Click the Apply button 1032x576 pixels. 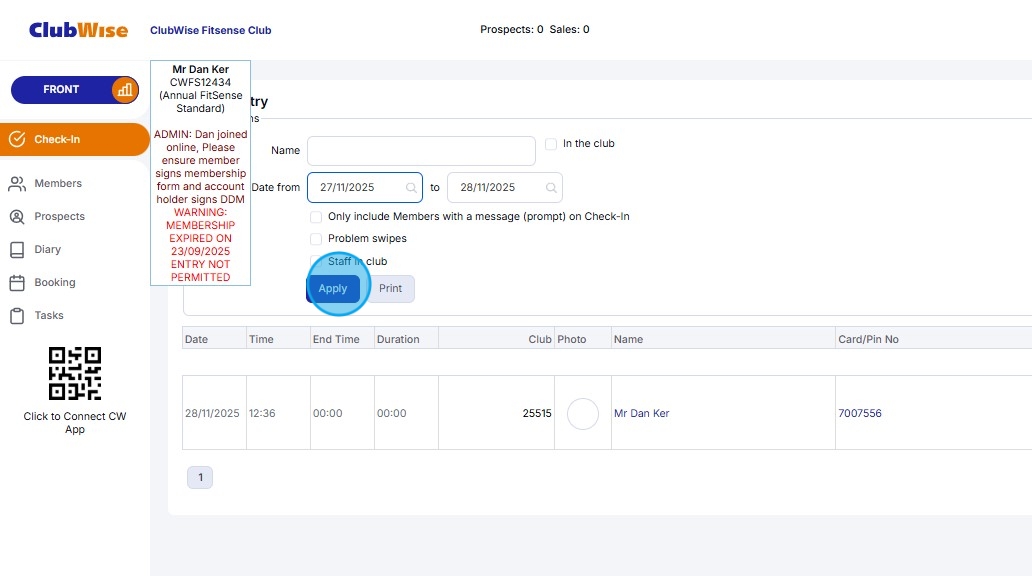[x=333, y=288]
